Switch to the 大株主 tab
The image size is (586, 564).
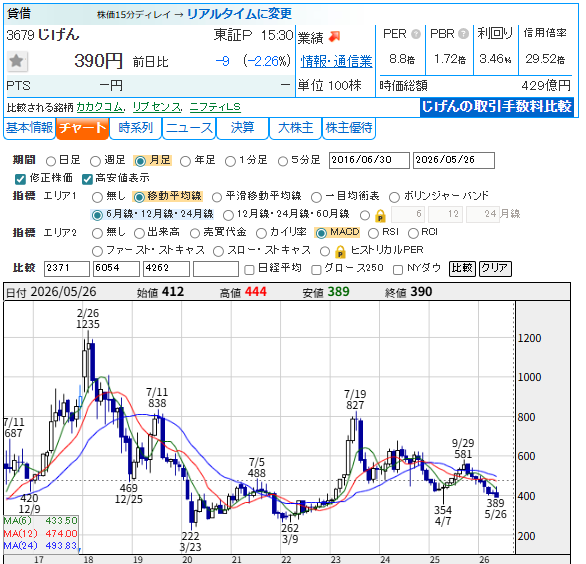[x=295, y=128]
